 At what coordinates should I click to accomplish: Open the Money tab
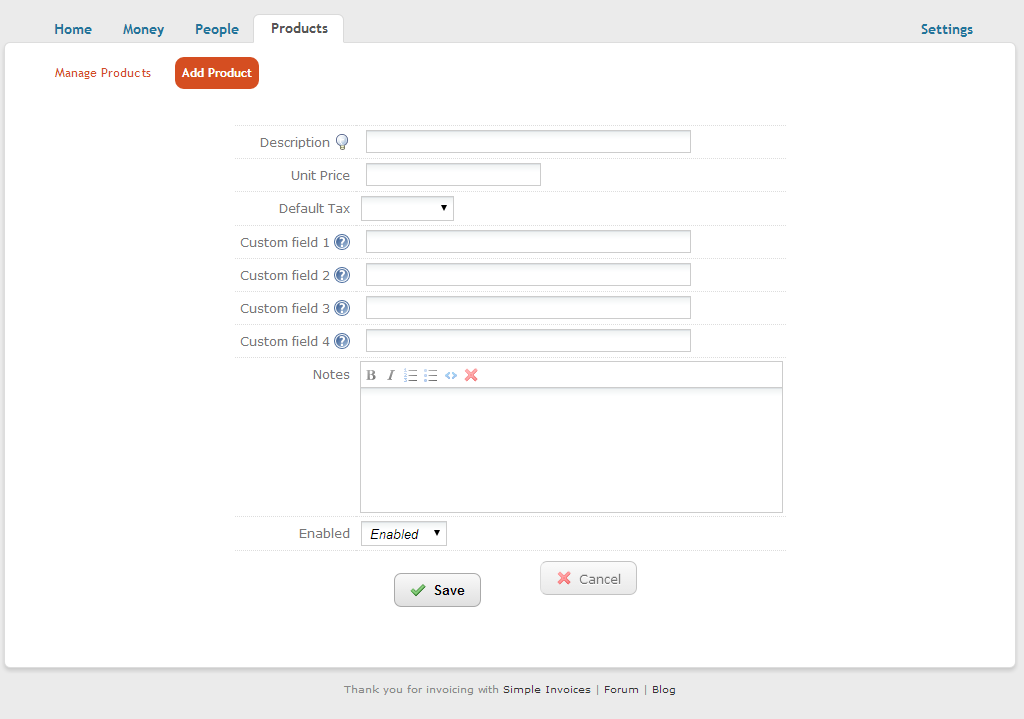click(144, 29)
